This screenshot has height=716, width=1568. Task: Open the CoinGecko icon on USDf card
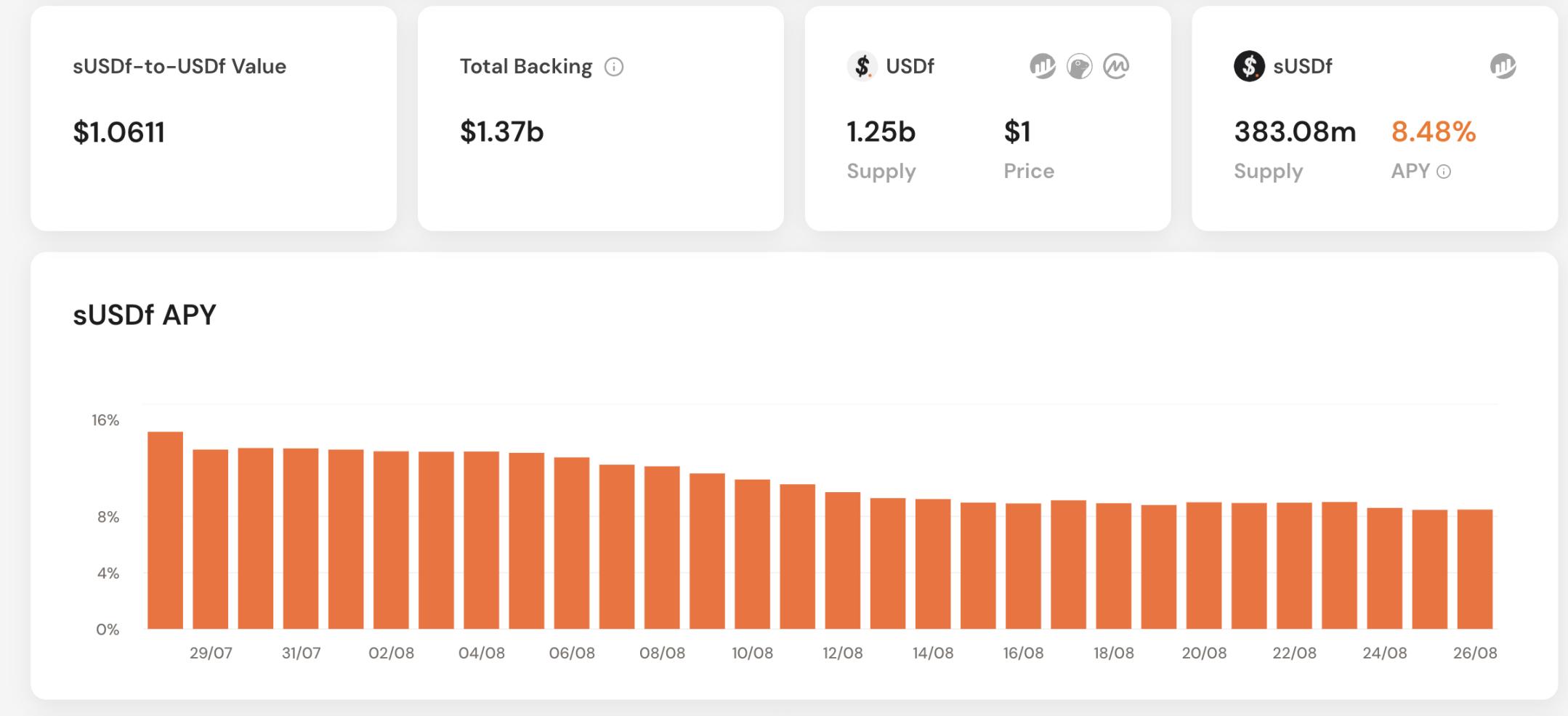[1079, 67]
